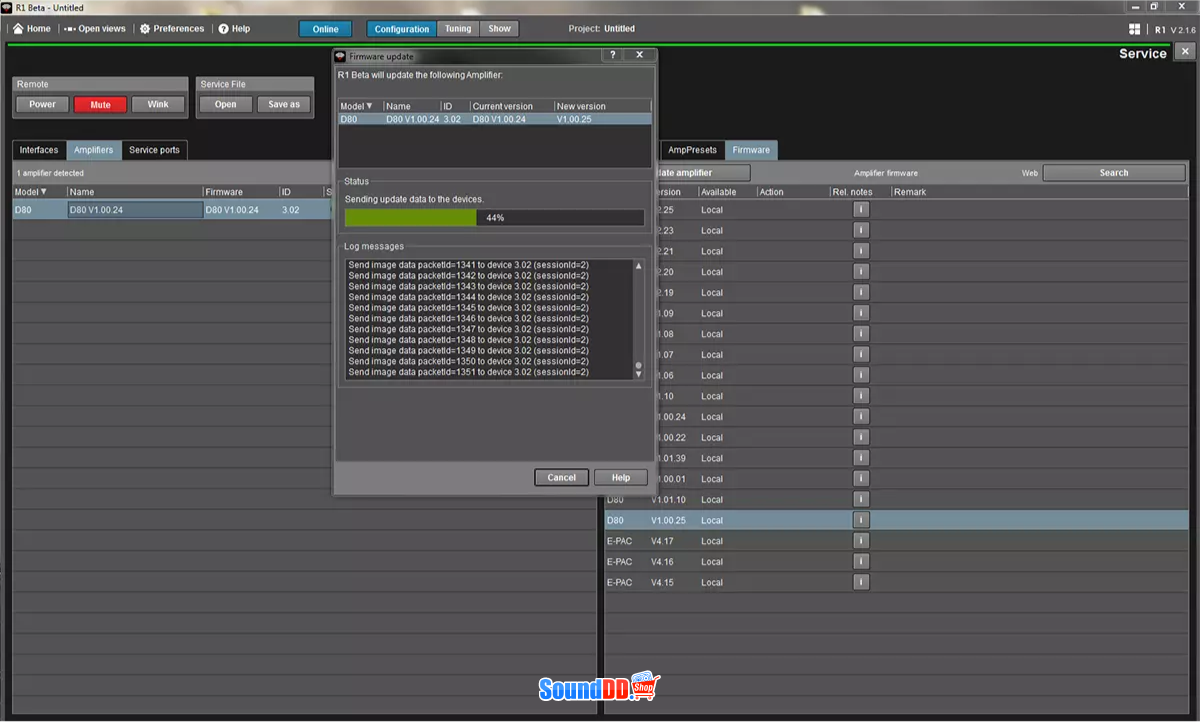Viewport: 1200px width, 723px height.
Task: Sort amplifiers list by Model column
Action: tap(39, 191)
